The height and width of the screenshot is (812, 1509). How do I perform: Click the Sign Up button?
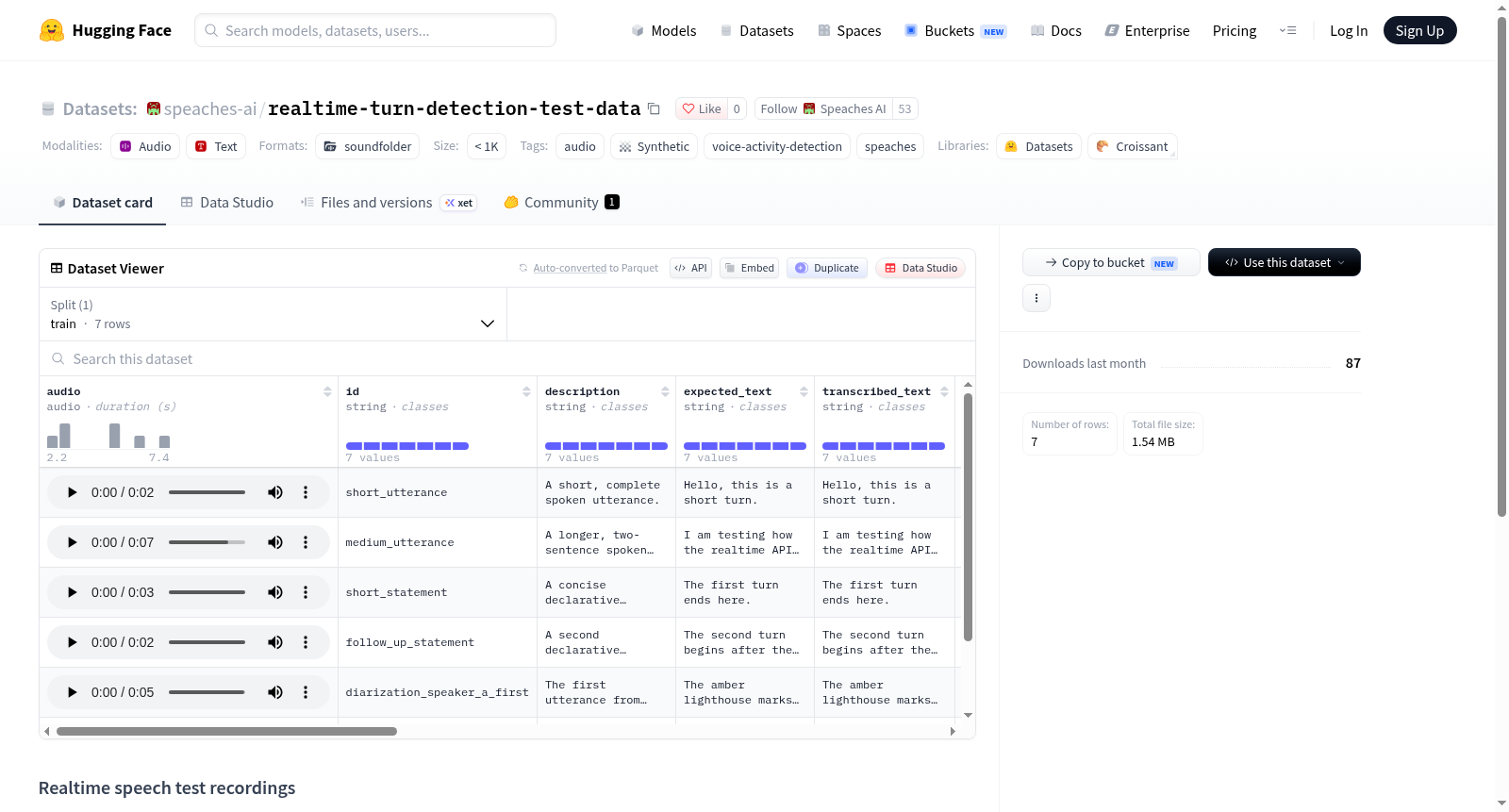1419,30
